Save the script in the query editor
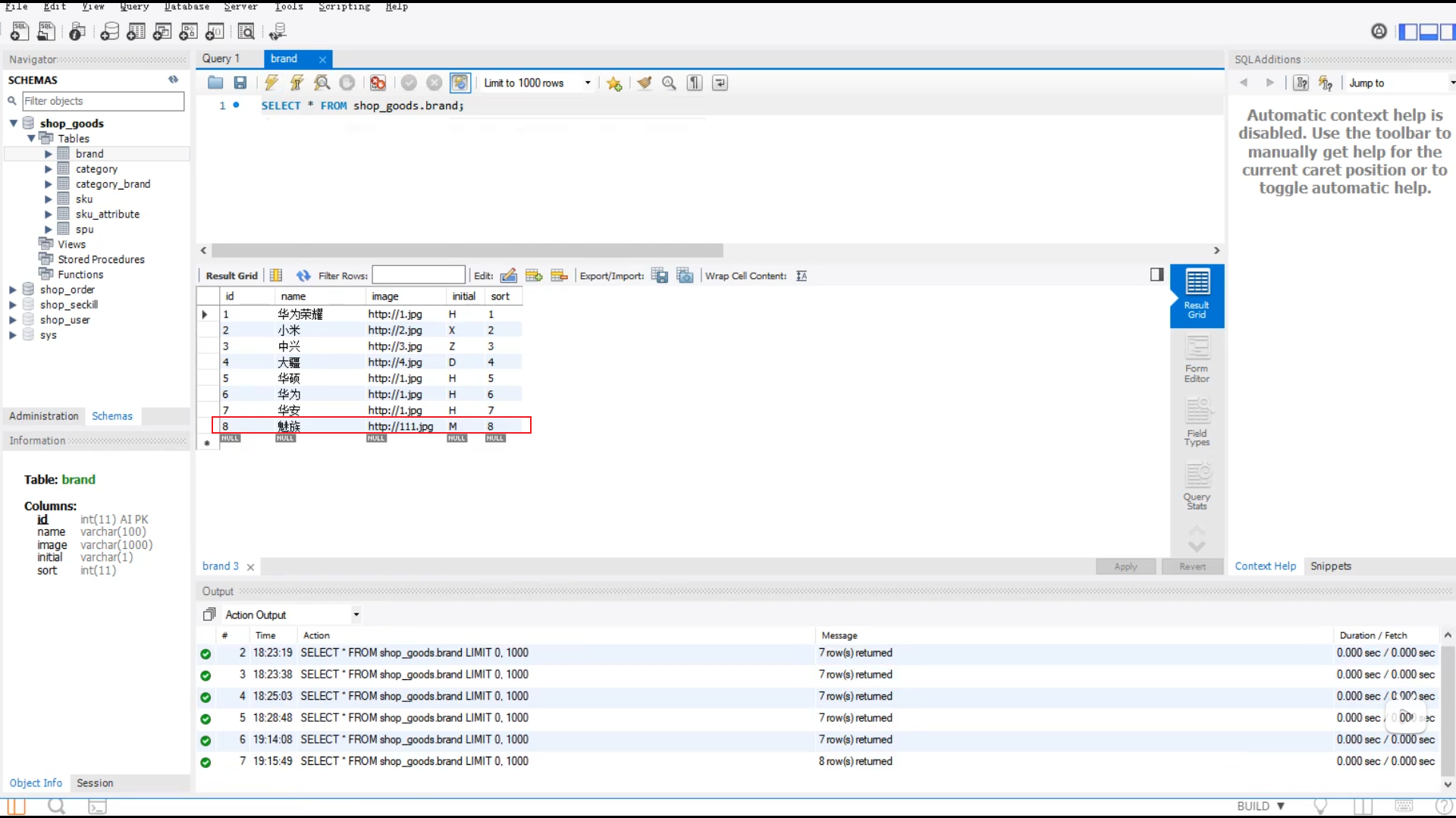 [x=240, y=83]
